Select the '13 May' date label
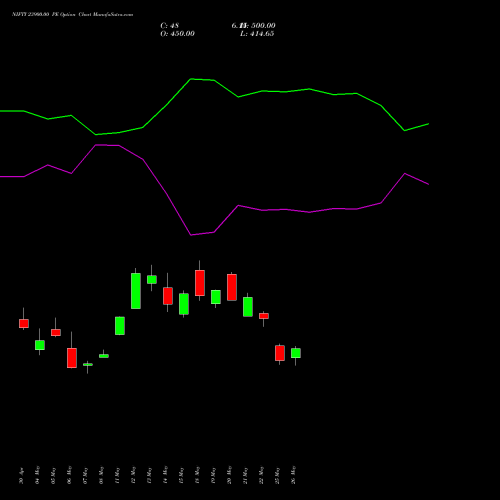The image size is (500, 500). [x=150, y=476]
